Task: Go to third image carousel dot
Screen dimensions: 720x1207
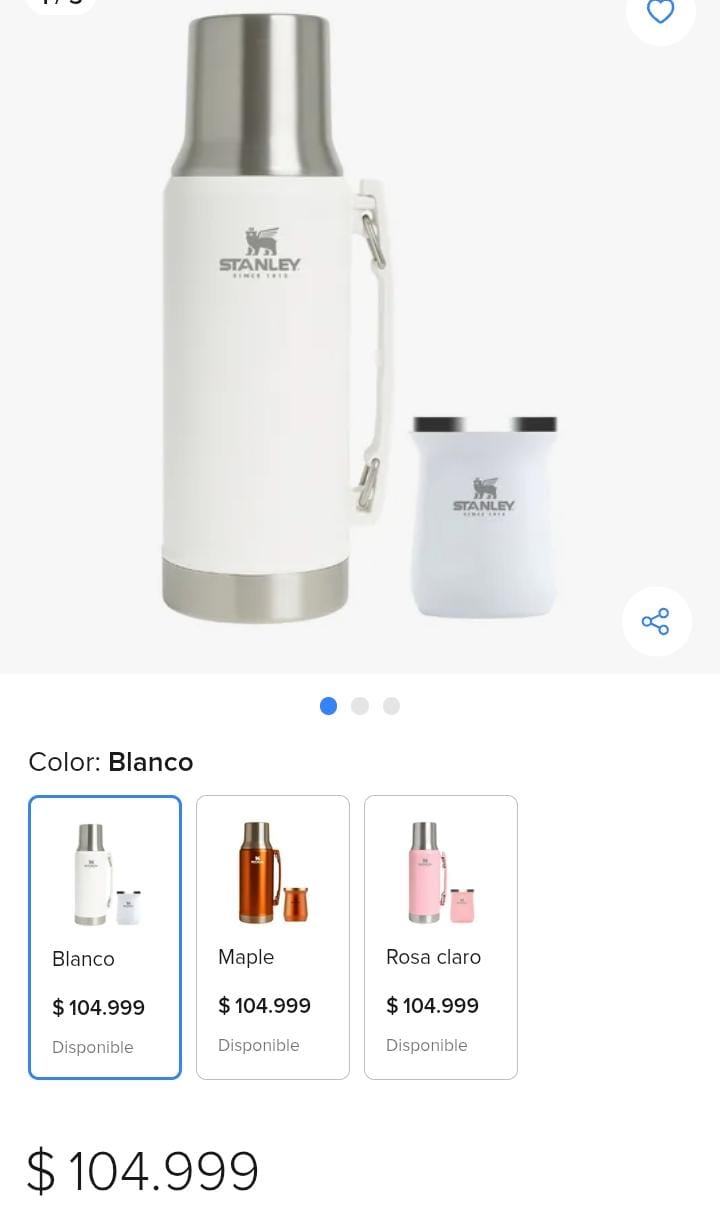Action: pos(391,706)
